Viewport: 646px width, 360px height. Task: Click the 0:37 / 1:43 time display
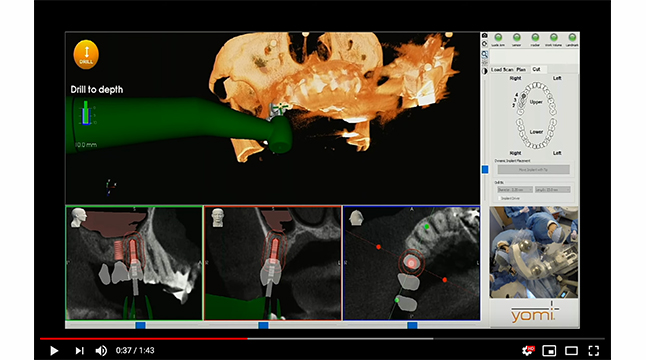click(x=135, y=351)
